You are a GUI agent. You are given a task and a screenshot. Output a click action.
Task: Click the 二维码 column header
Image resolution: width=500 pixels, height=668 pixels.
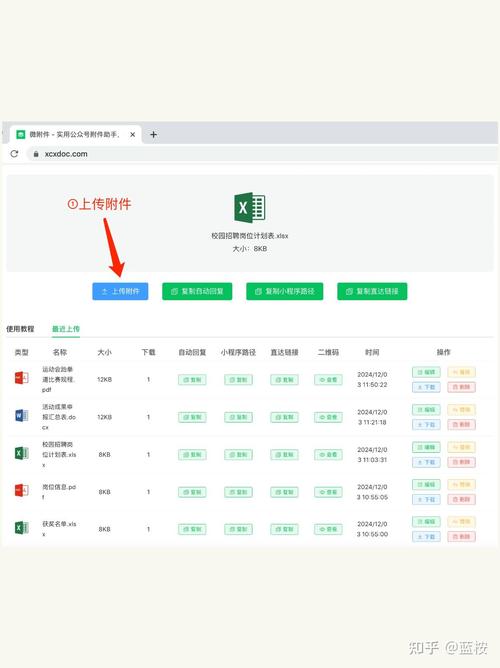[328, 352]
